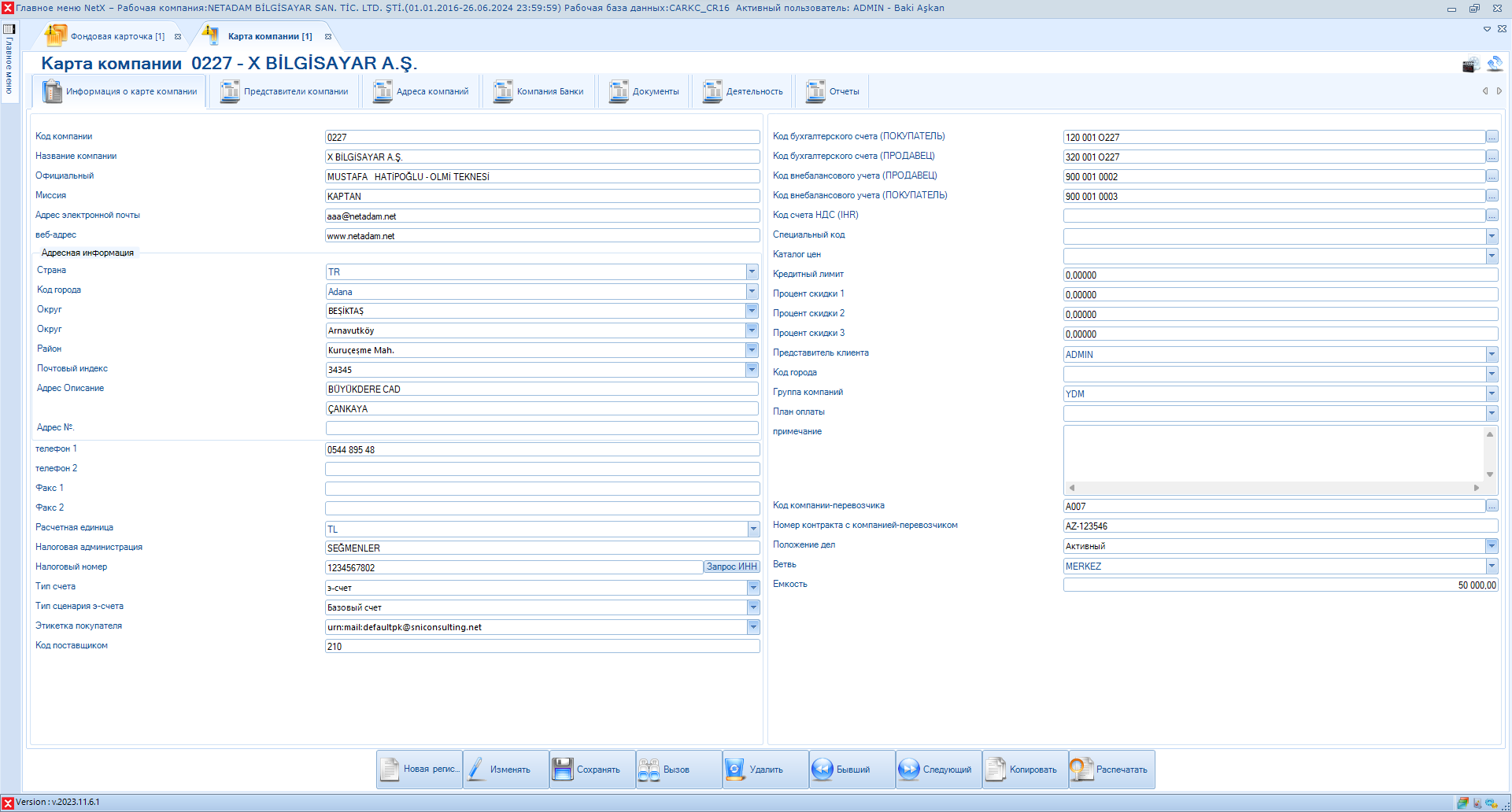Click the Изменять (edit) pen icon
Viewport: 1512px width, 812px height.
[476, 770]
